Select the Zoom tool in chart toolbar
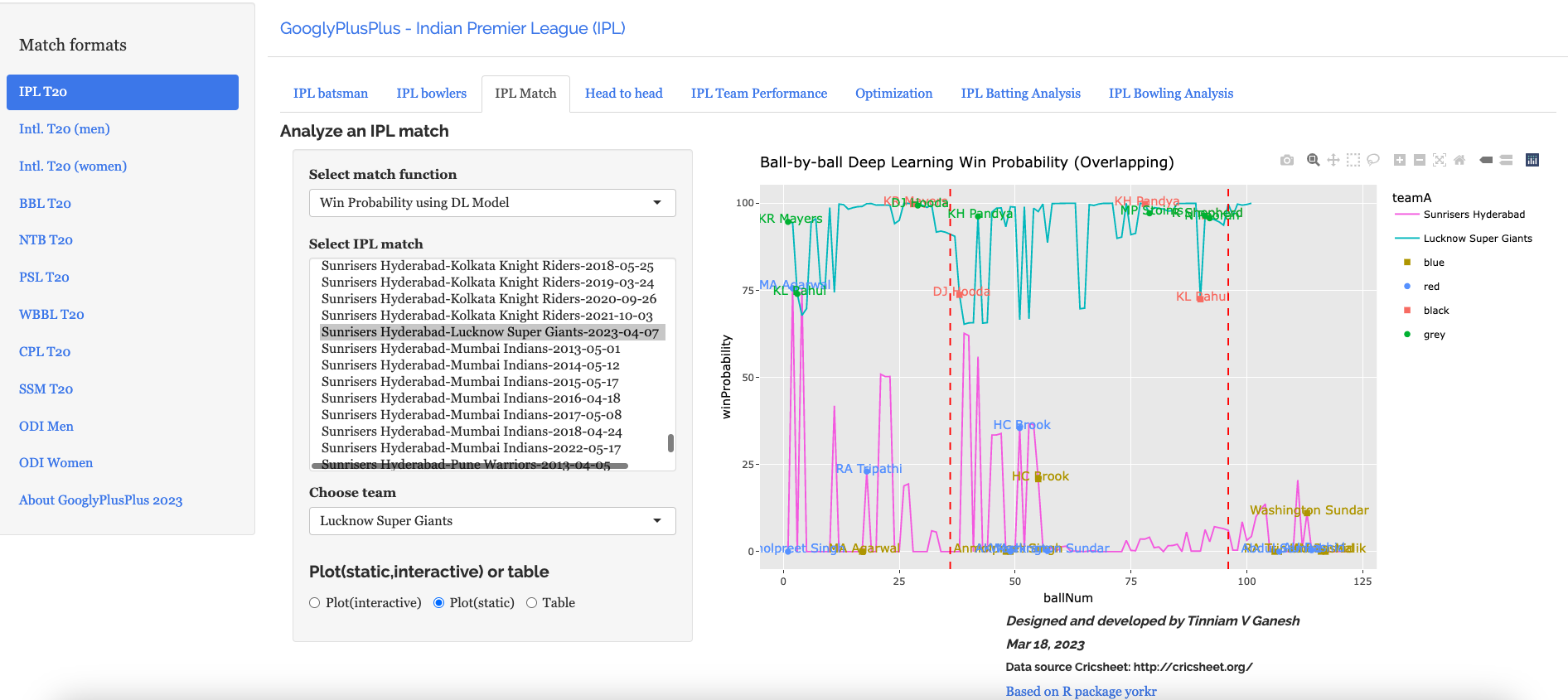This screenshot has height=700, width=1568. coord(1313,160)
